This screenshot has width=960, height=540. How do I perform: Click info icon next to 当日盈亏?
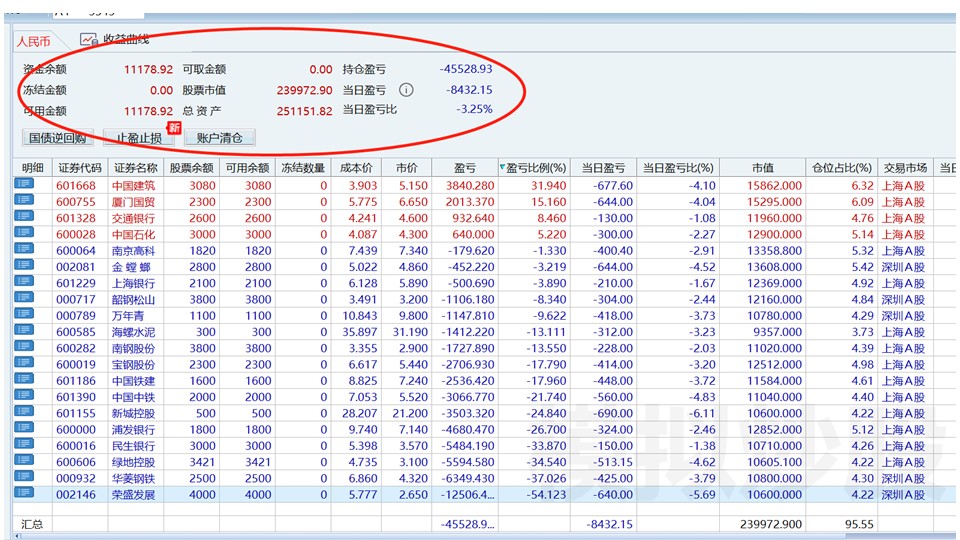tap(406, 90)
